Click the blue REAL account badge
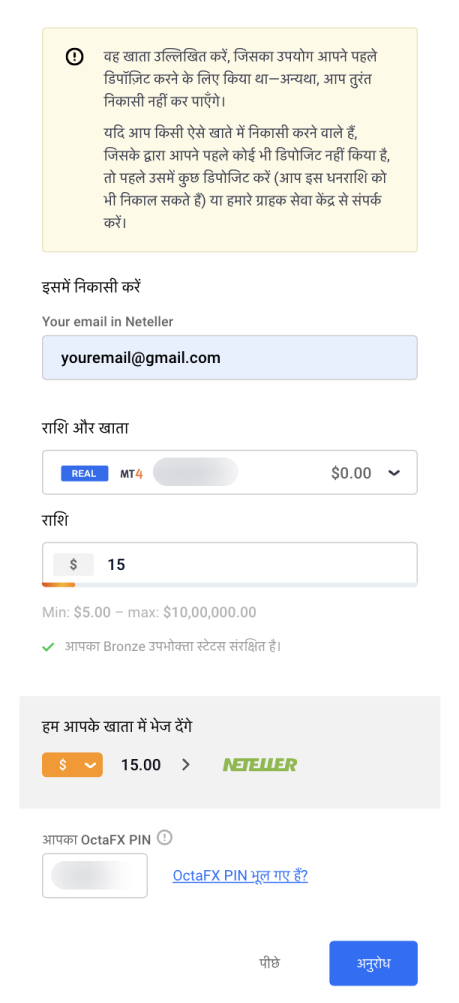The width and height of the screenshot is (459, 1003). point(84,473)
